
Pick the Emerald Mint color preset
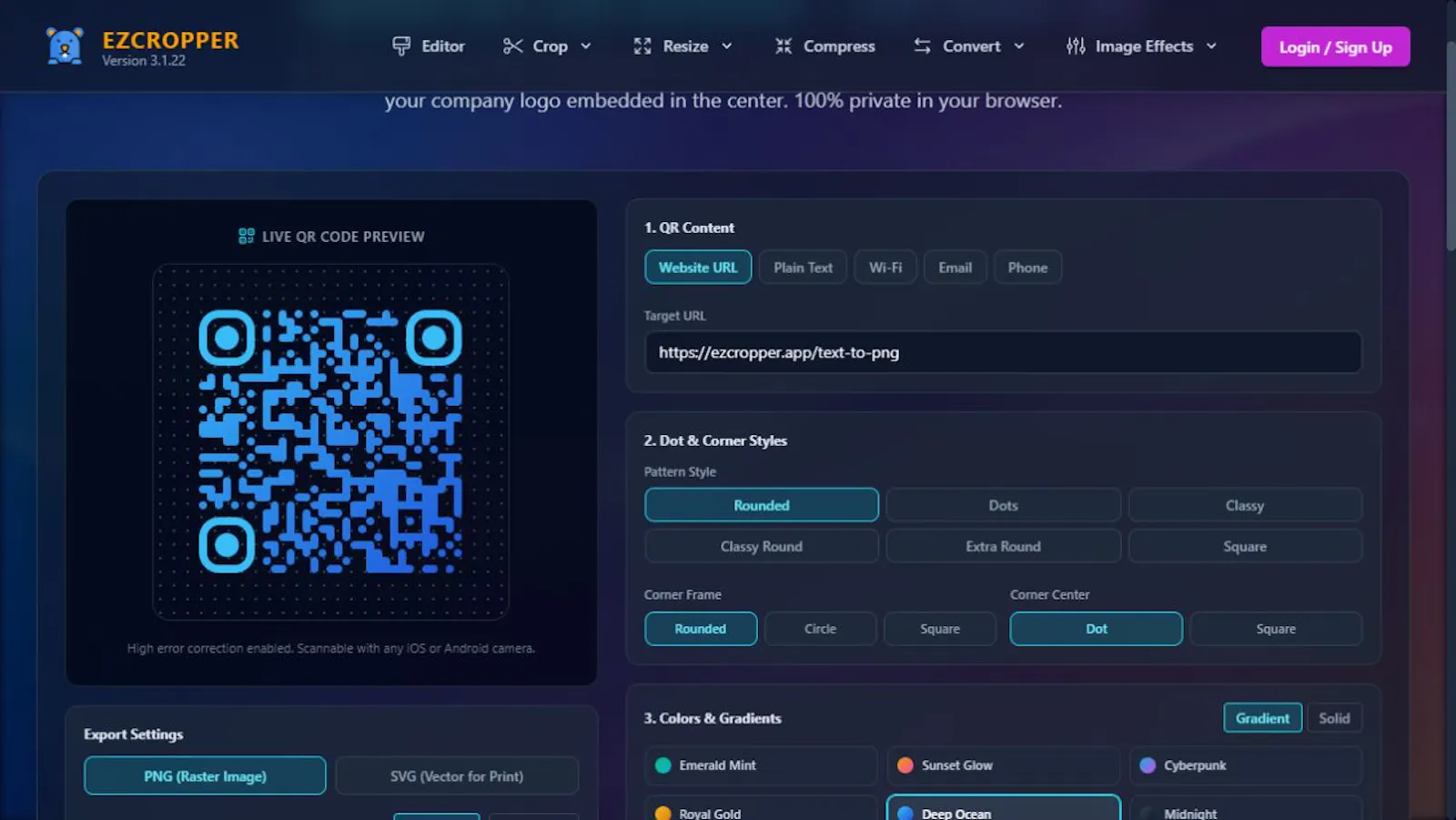click(x=761, y=765)
